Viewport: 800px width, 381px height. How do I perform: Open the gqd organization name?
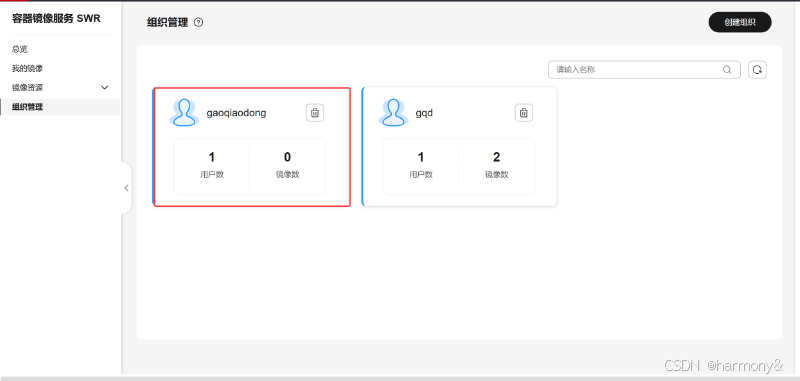pyautogui.click(x=424, y=113)
